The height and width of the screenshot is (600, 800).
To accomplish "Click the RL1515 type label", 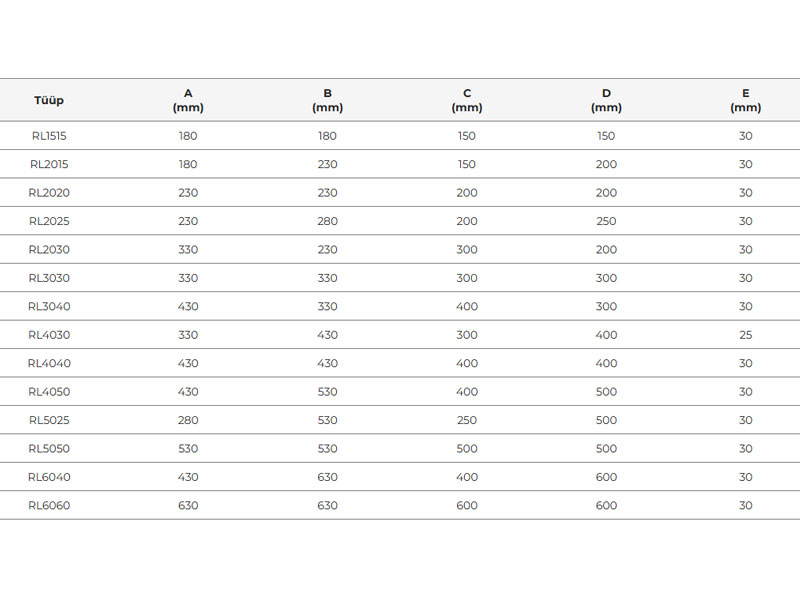I will coord(49,136).
